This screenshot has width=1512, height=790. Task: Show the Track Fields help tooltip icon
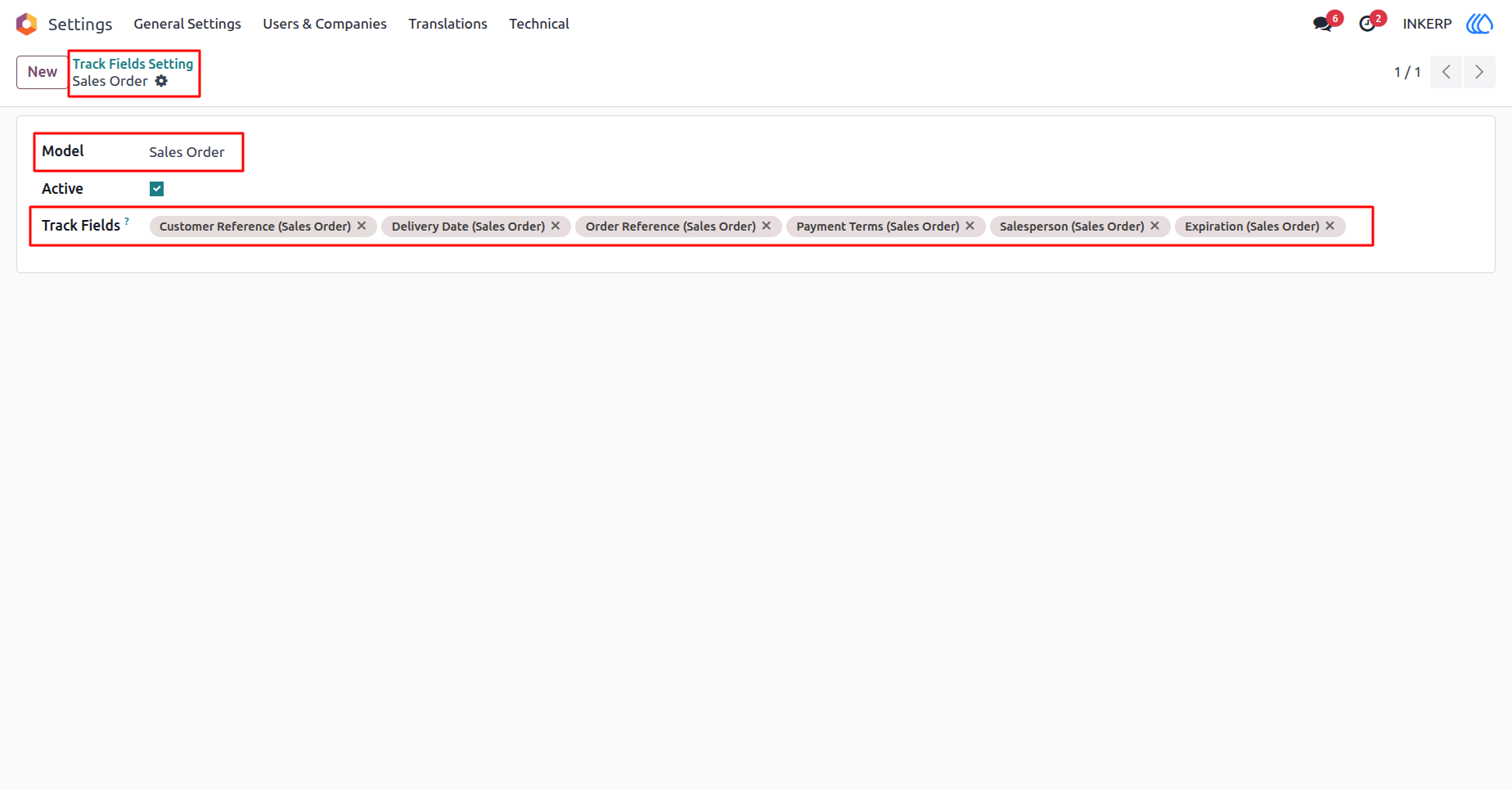(x=127, y=221)
